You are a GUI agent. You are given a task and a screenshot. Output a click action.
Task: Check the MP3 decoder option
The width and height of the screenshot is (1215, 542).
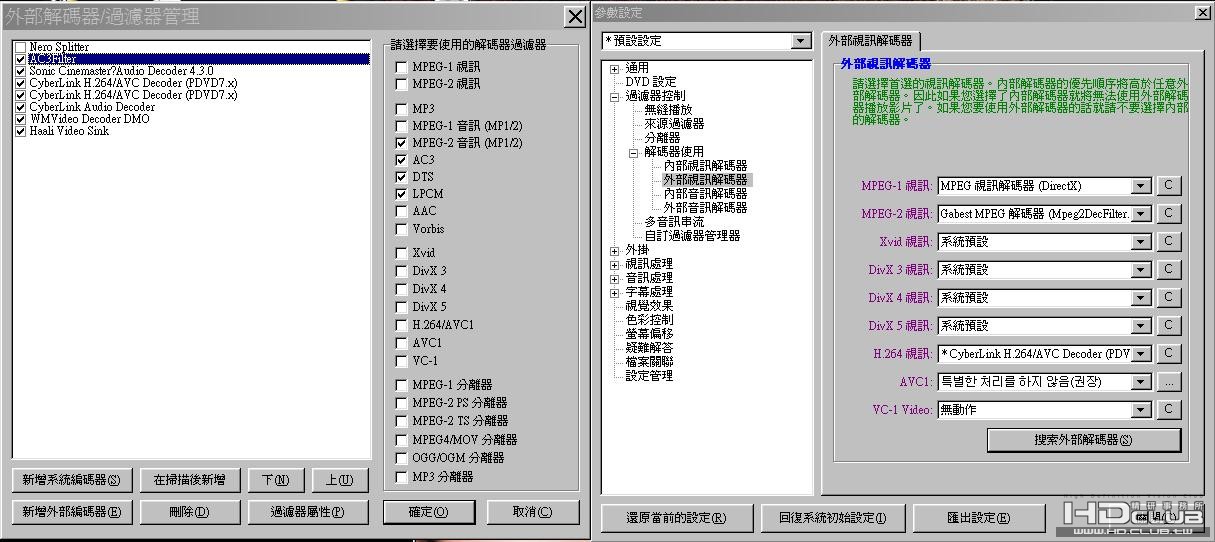401,108
